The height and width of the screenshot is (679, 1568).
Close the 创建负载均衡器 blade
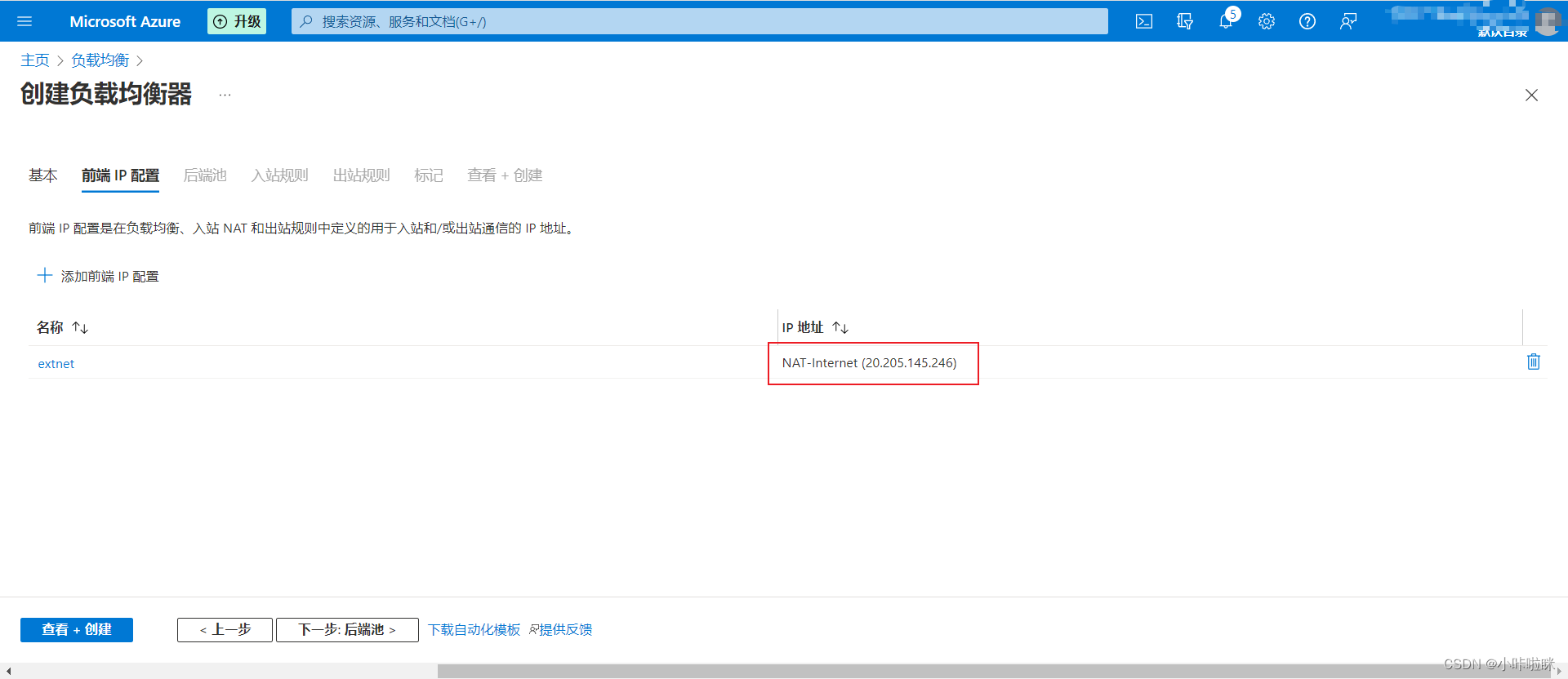[1531, 95]
